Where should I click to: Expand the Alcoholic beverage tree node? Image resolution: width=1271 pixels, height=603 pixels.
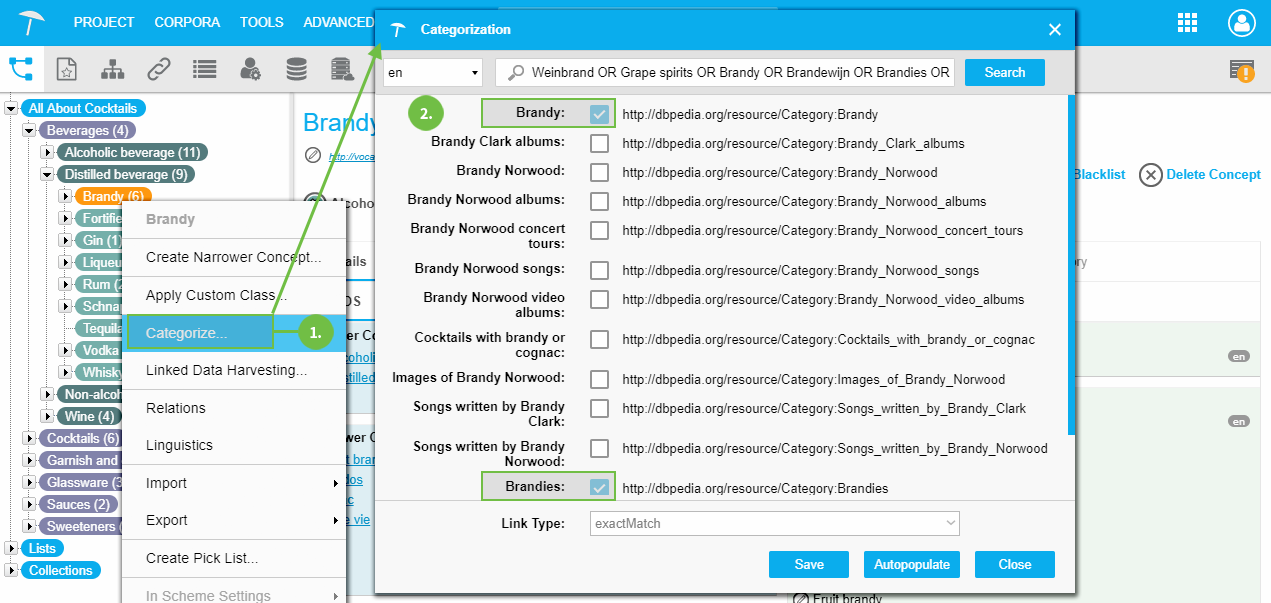[47, 152]
